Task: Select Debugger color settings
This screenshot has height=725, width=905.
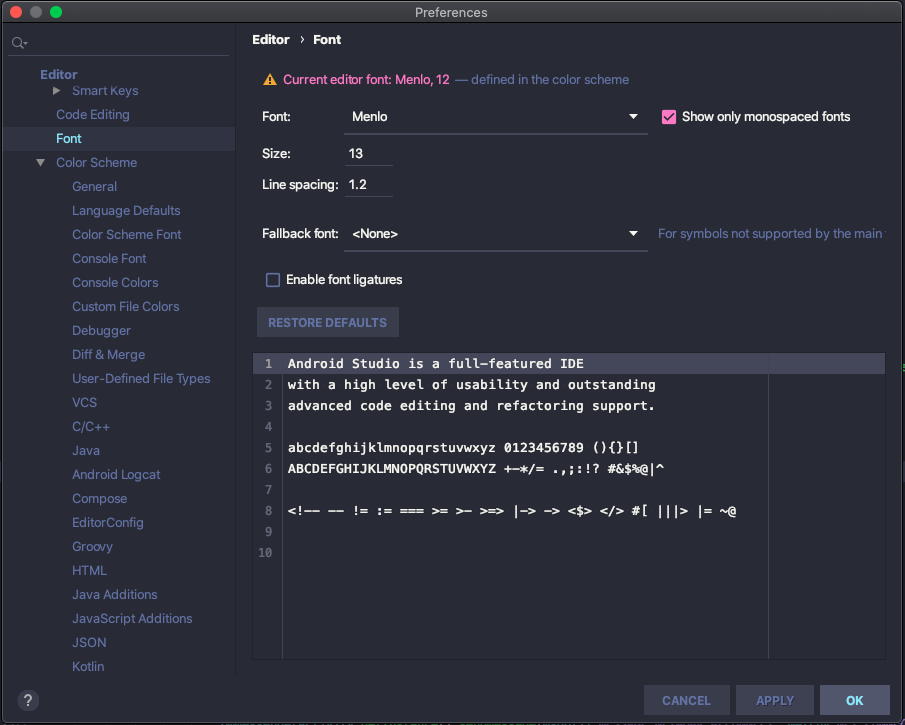Action: (x=101, y=331)
